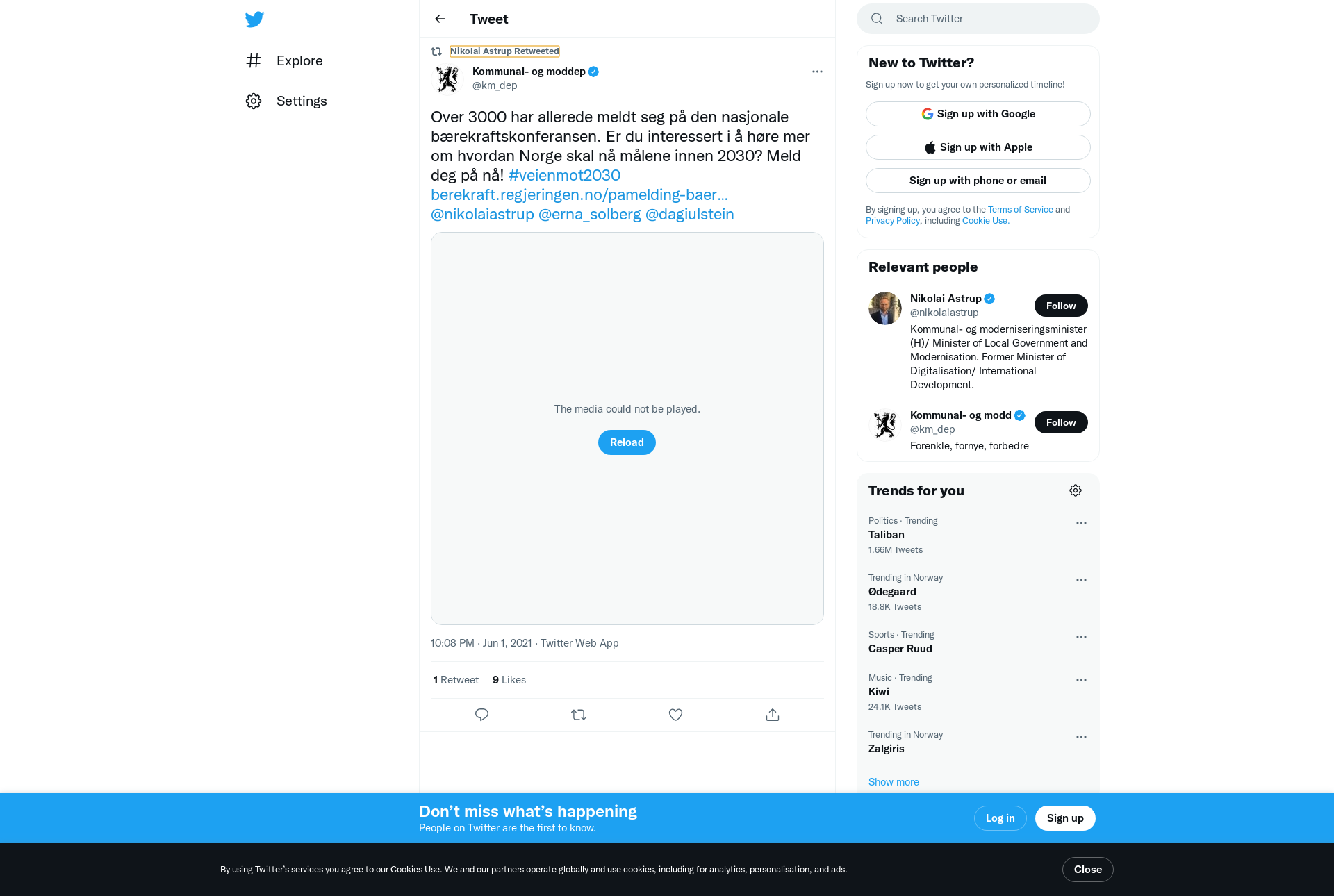Click the retweet icon below the tweet
The width and height of the screenshot is (1334, 896).
(x=579, y=715)
